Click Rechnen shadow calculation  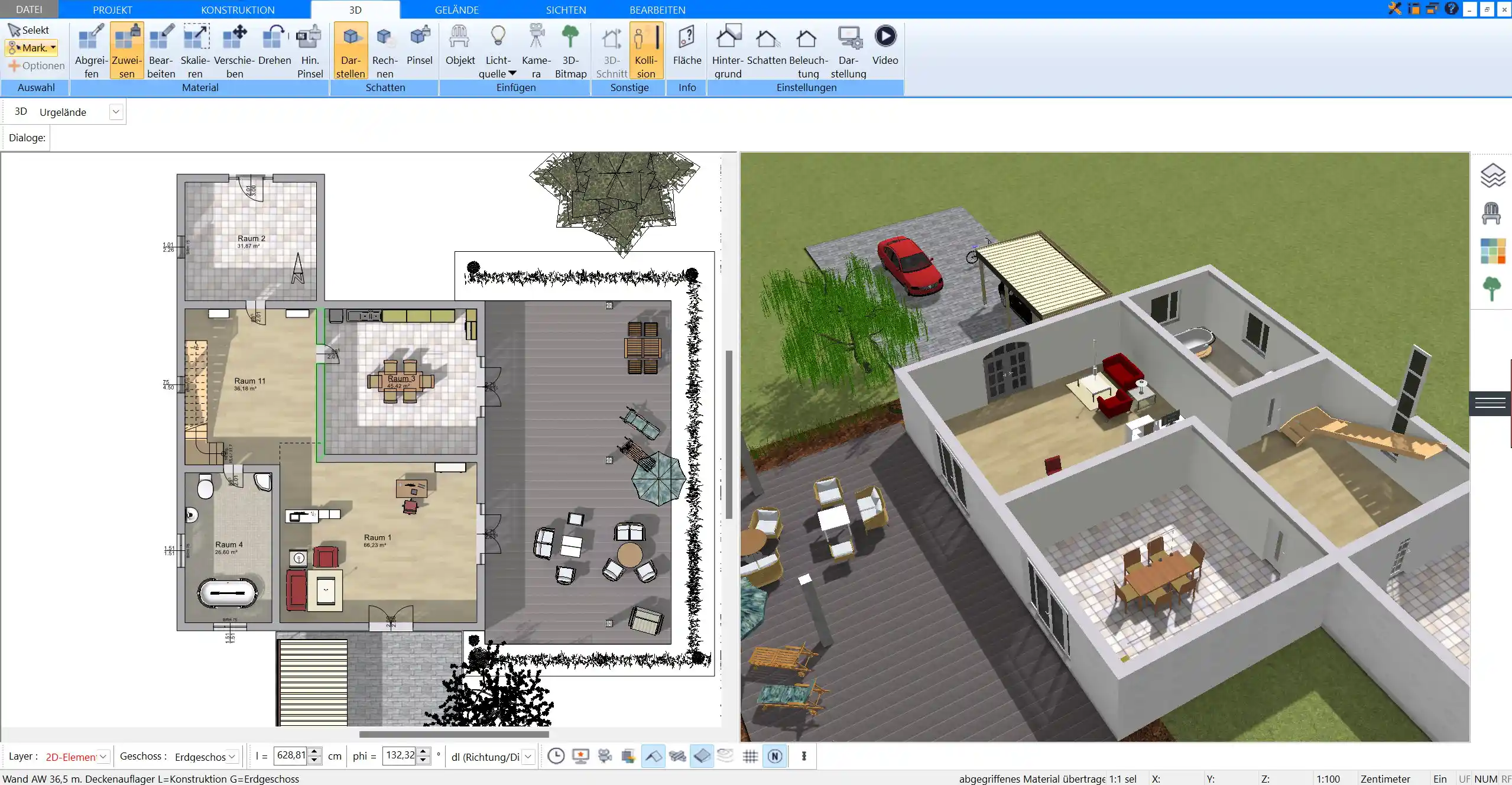point(385,51)
